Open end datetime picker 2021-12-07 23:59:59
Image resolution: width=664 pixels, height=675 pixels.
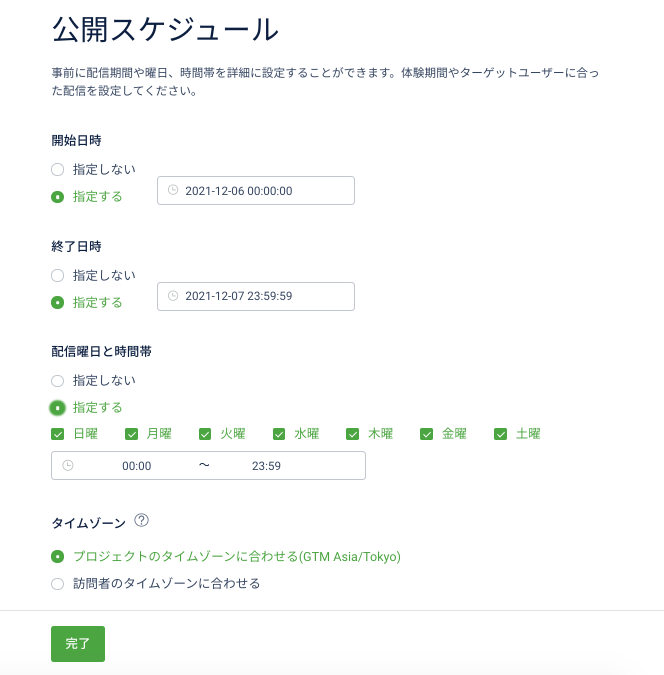point(256,296)
